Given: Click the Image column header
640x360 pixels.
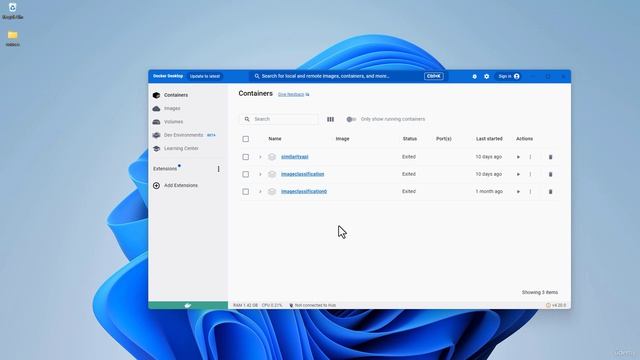Looking at the screenshot, I should coord(342,139).
